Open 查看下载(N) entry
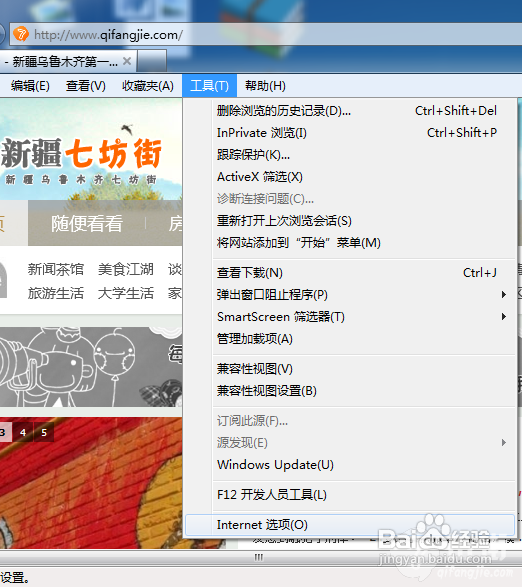Viewport: 522px width, 587px height. pos(350,273)
